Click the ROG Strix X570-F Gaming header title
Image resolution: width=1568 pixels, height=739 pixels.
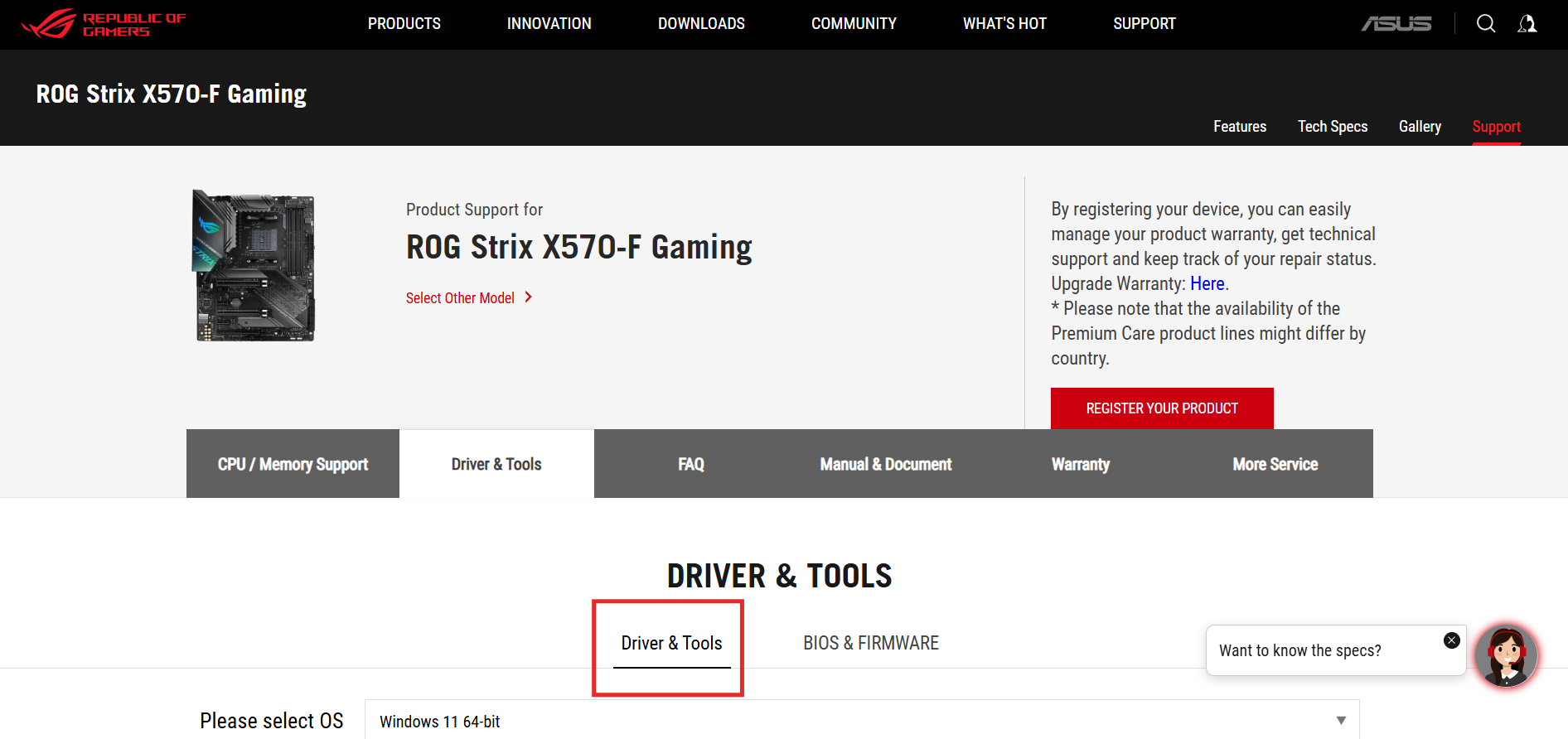[172, 94]
